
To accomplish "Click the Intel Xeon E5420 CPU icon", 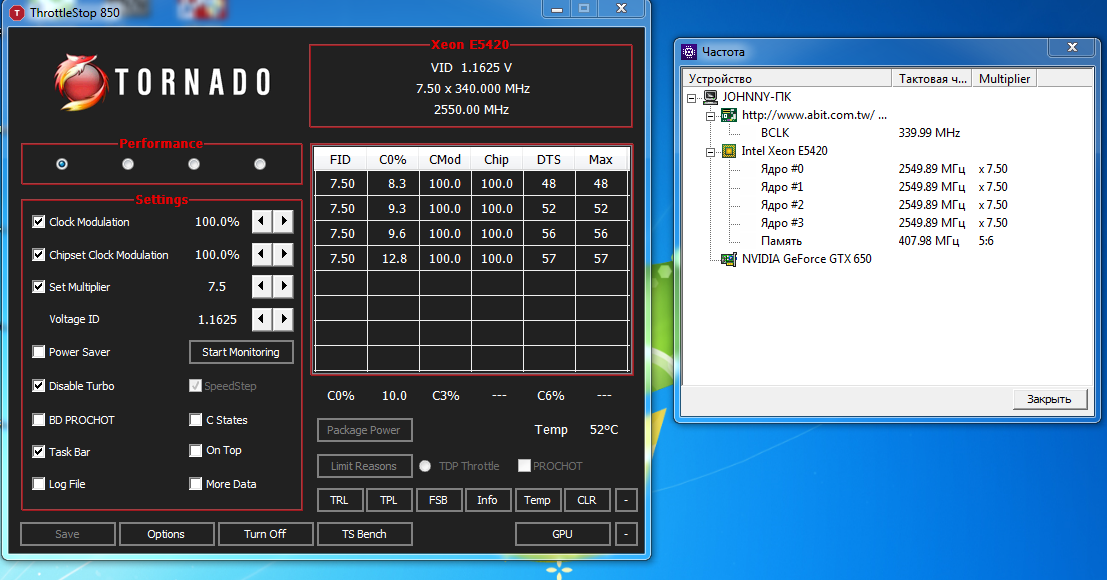I will (729, 151).
